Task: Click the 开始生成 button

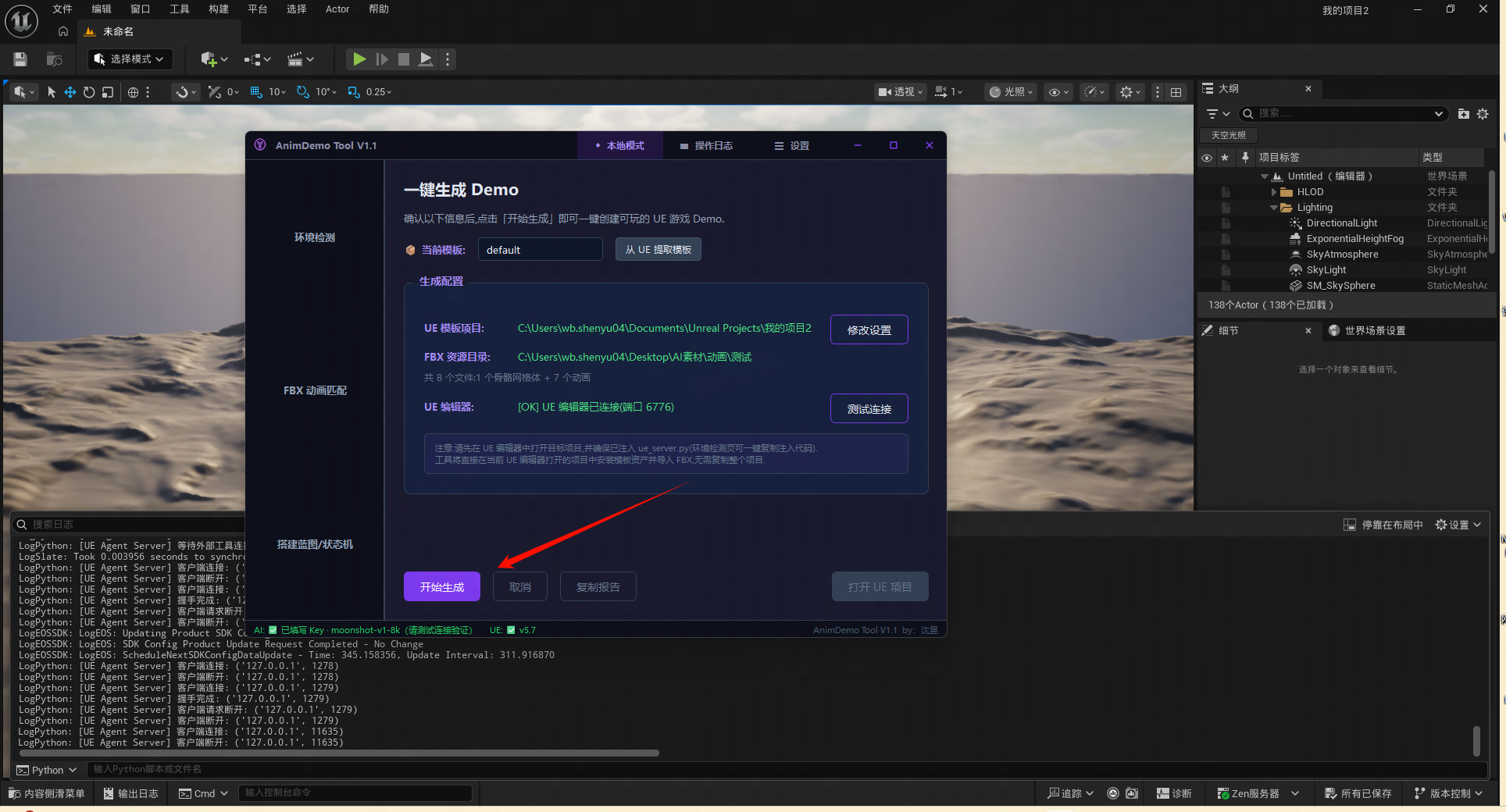Action: point(442,587)
